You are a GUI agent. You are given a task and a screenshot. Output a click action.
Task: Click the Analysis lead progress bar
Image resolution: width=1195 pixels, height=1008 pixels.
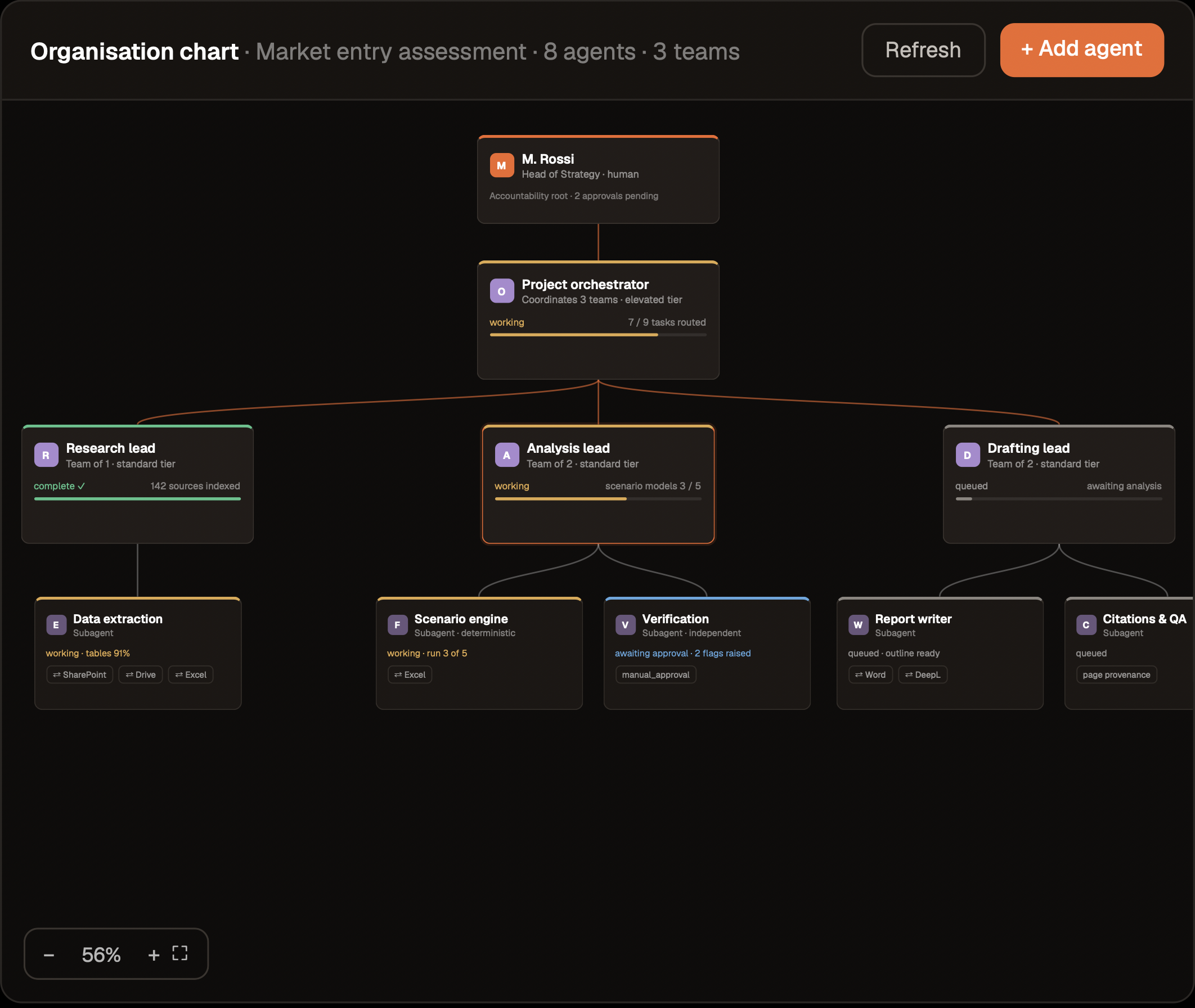[598, 499]
